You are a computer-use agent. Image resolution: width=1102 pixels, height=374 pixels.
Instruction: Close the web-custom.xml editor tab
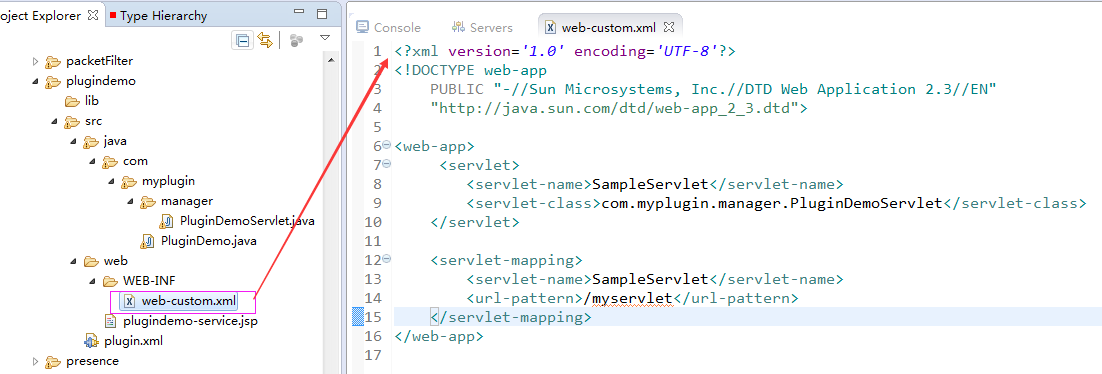click(x=669, y=27)
